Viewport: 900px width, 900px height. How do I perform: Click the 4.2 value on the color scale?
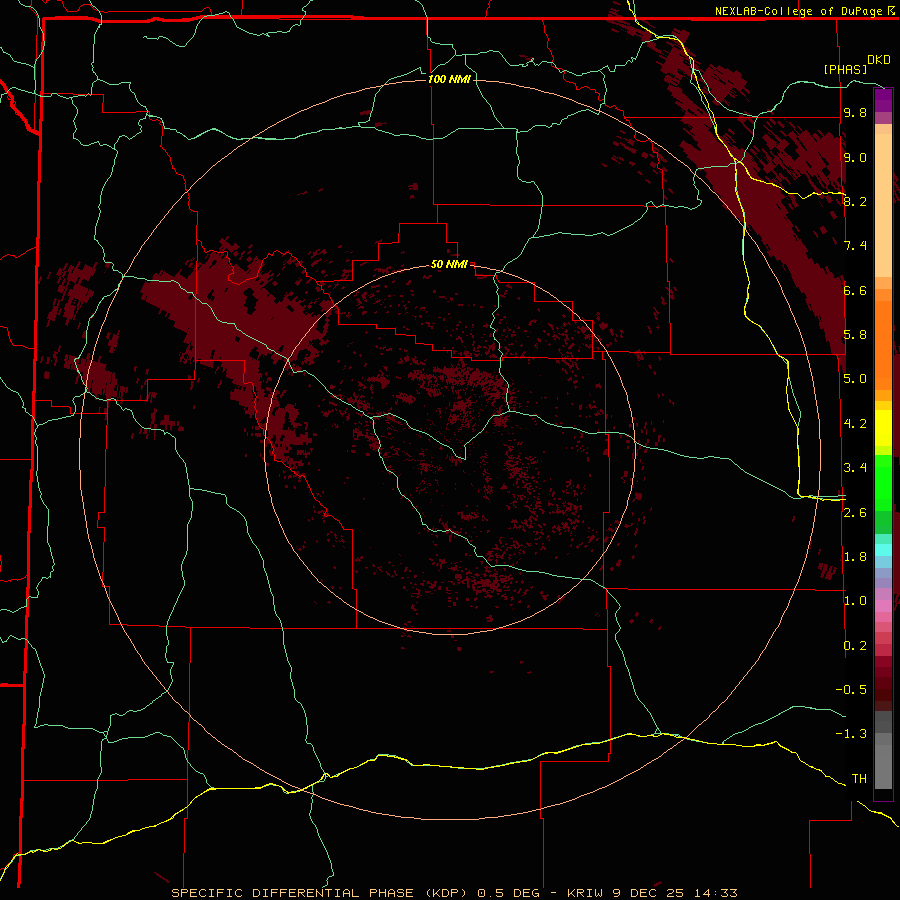855,424
